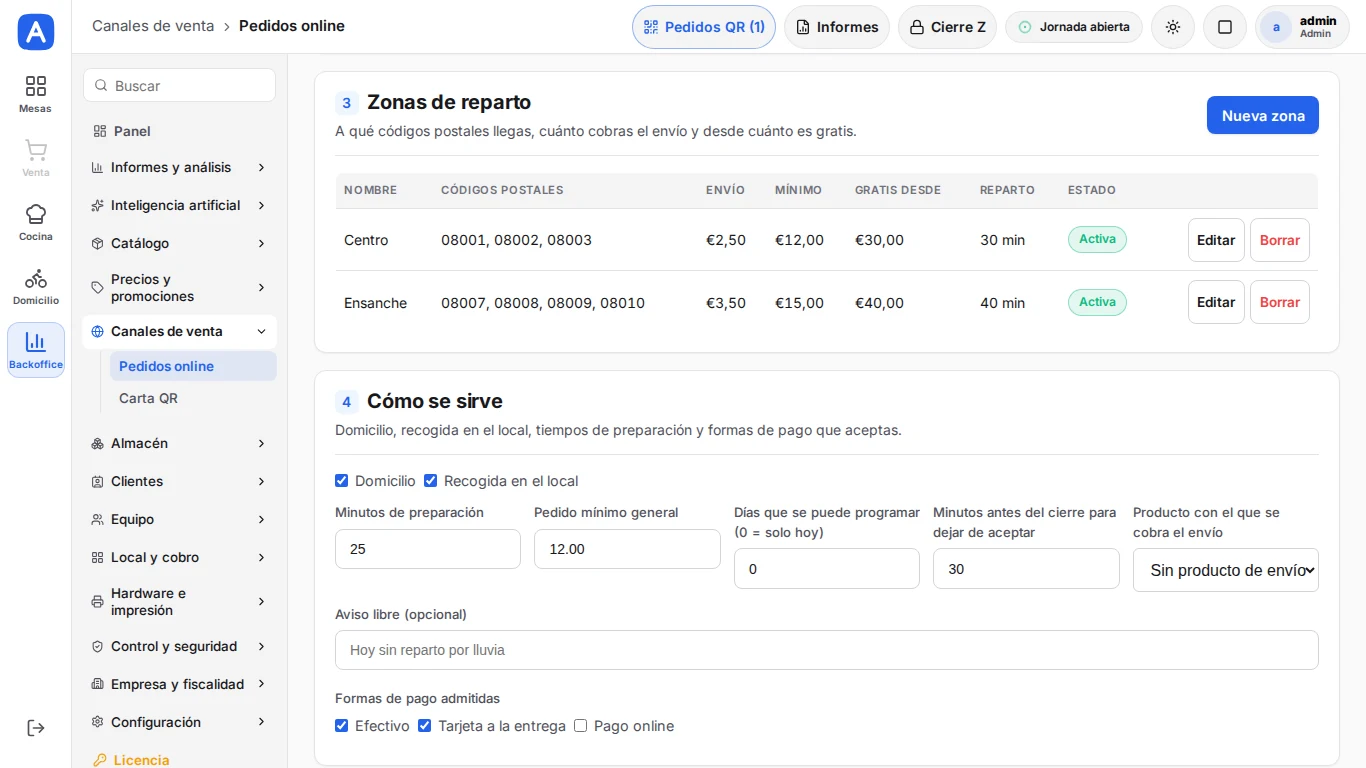Open the Backoffice chart icon
Image resolution: width=1366 pixels, height=768 pixels.
(x=36, y=342)
